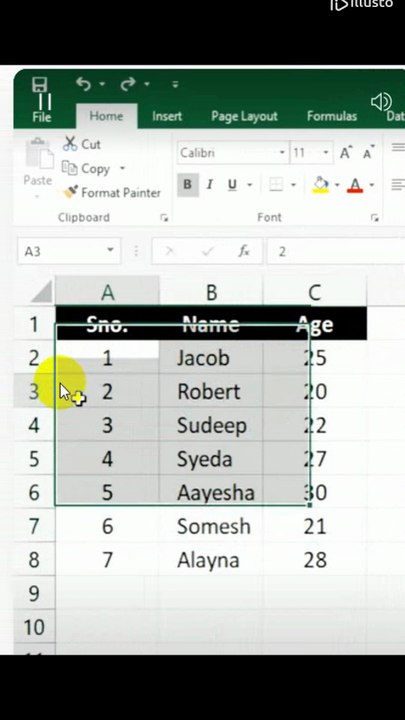Open the File tab
Image resolution: width=405 pixels, height=720 pixels.
[x=41, y=117]
